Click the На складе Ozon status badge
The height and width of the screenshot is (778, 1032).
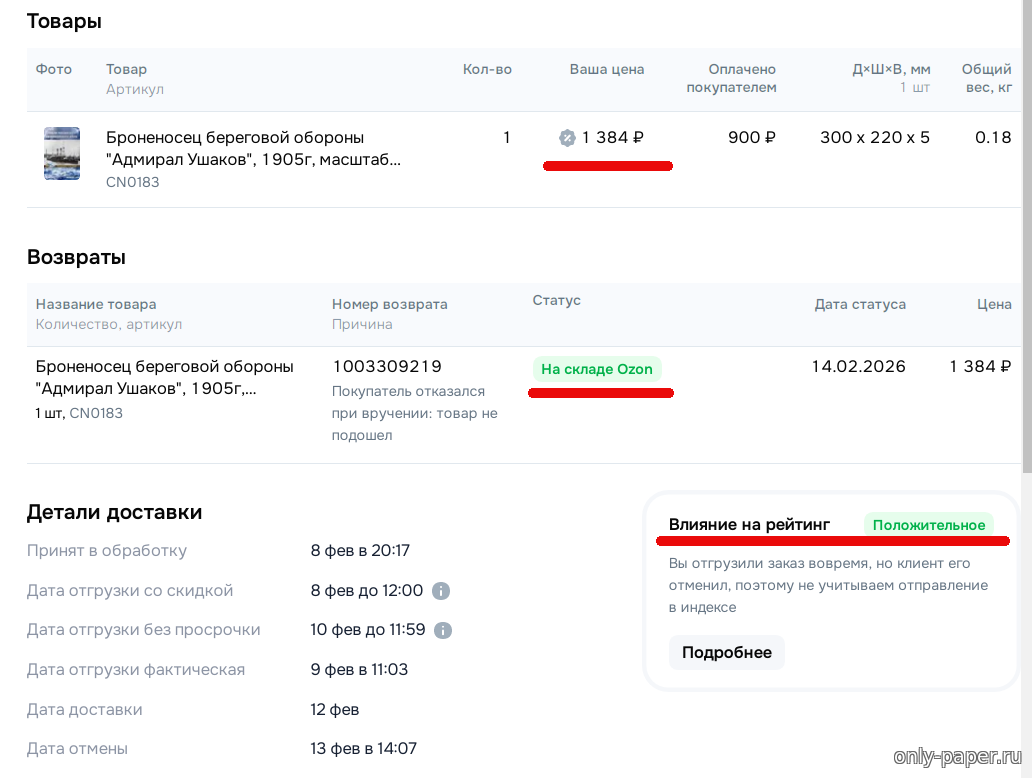(597, 369)
